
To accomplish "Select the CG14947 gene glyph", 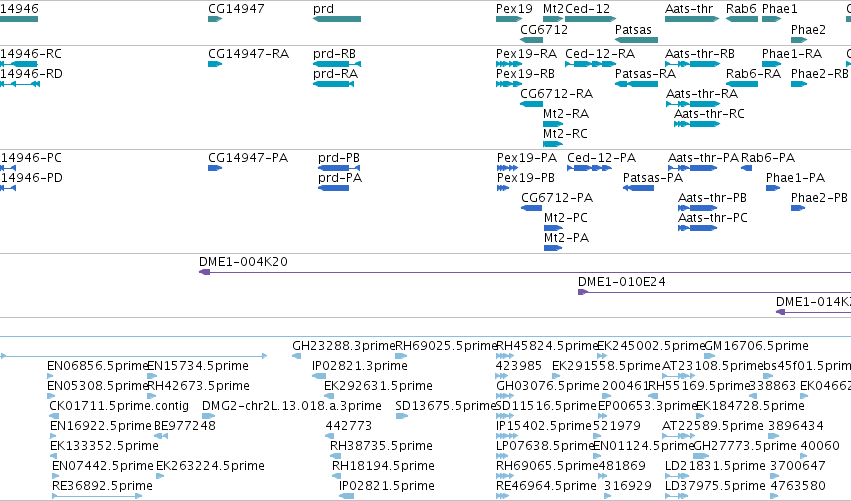I will coord(215,19).
